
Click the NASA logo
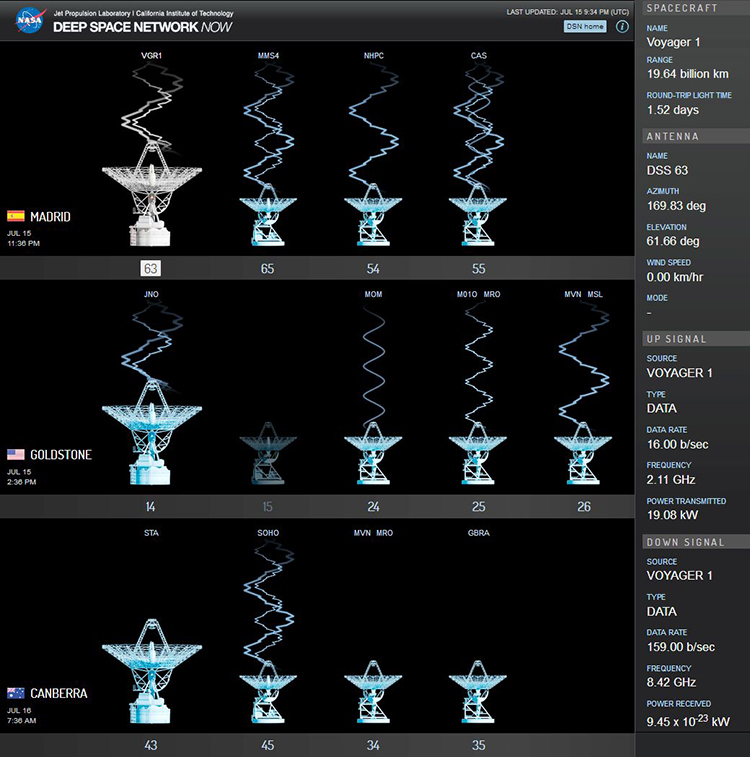[x=30, y=21]
